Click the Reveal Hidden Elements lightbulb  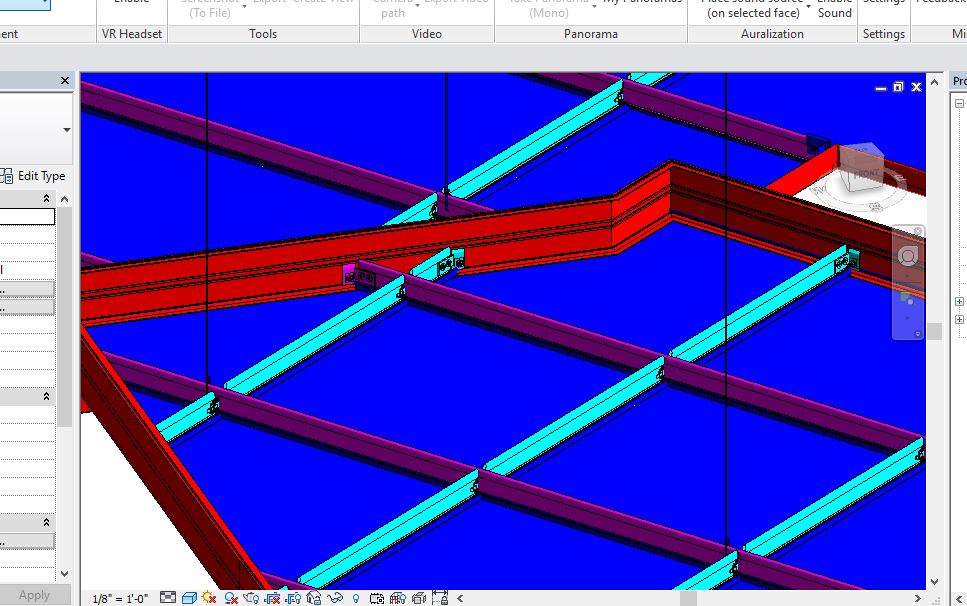tap(356, 598)
